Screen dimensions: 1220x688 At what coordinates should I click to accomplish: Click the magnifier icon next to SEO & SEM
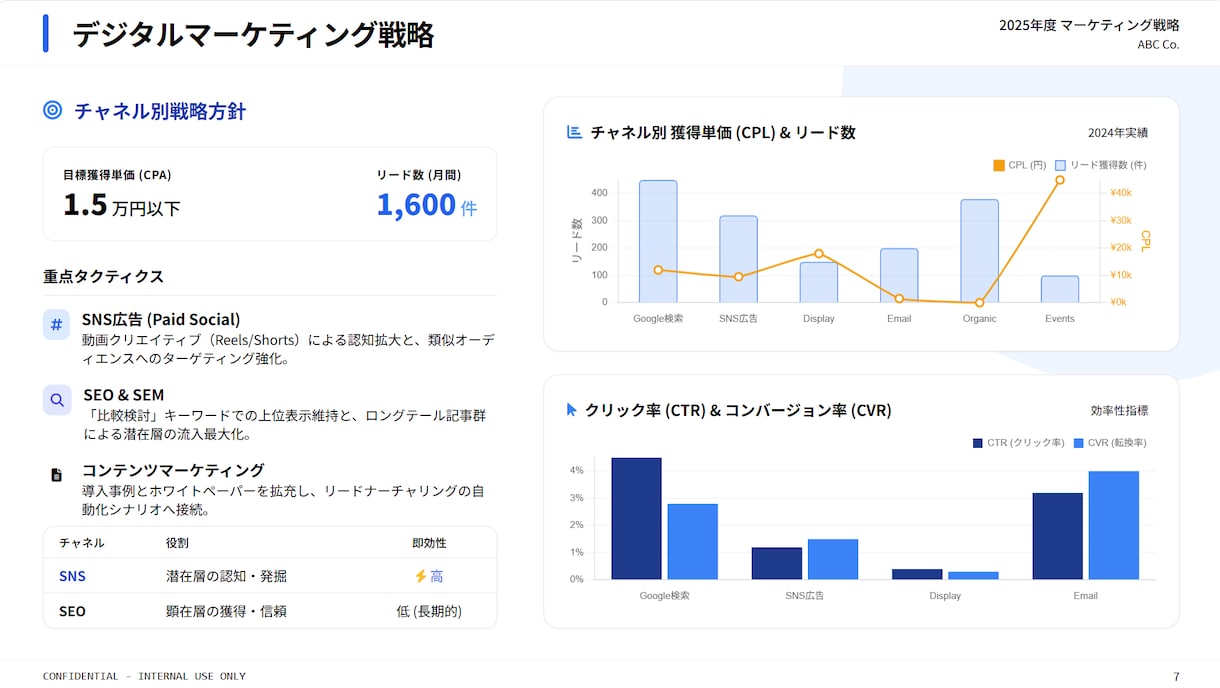(x=57, y=400)
